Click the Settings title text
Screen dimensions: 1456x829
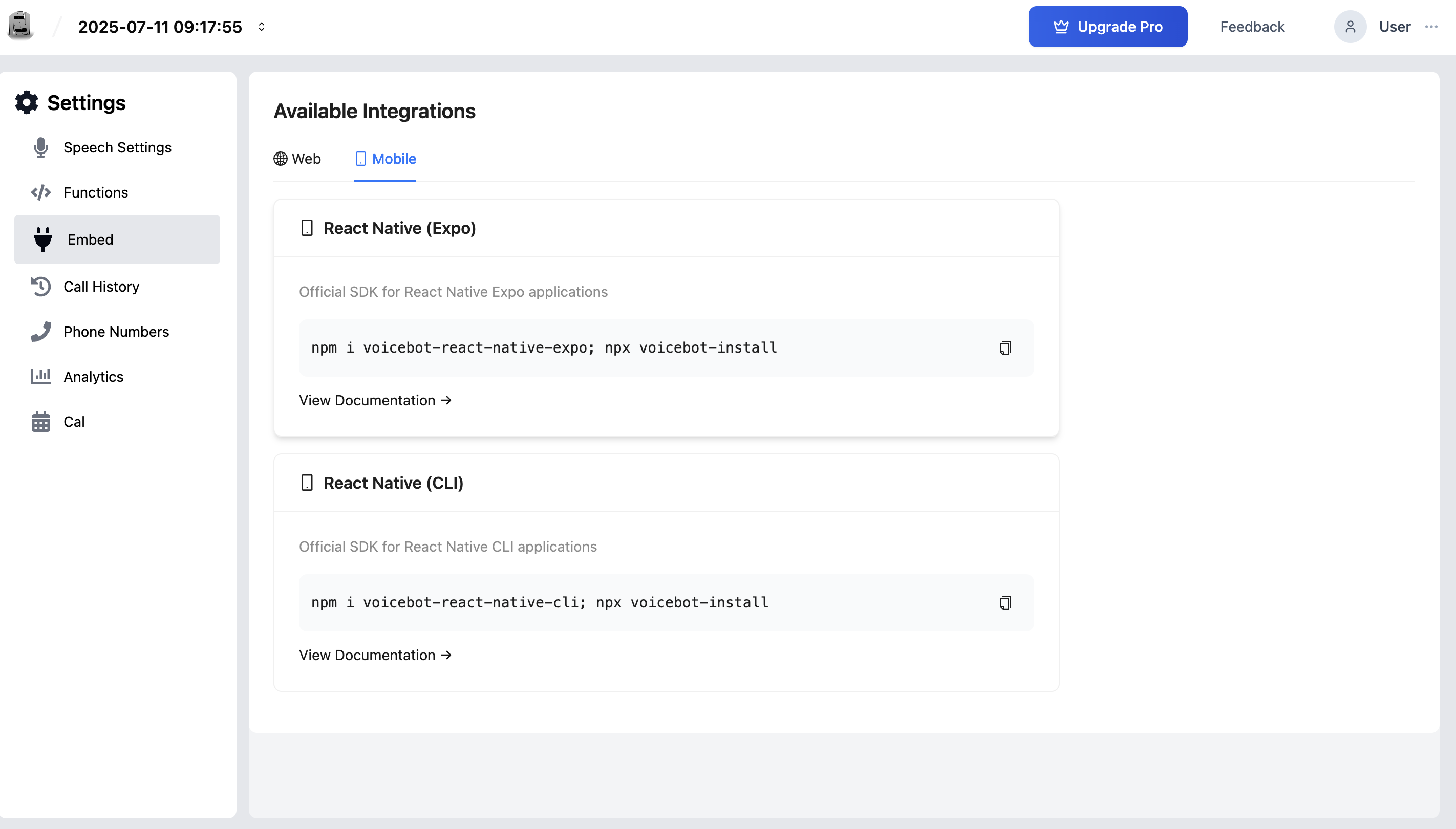click(x=87, y=102)
